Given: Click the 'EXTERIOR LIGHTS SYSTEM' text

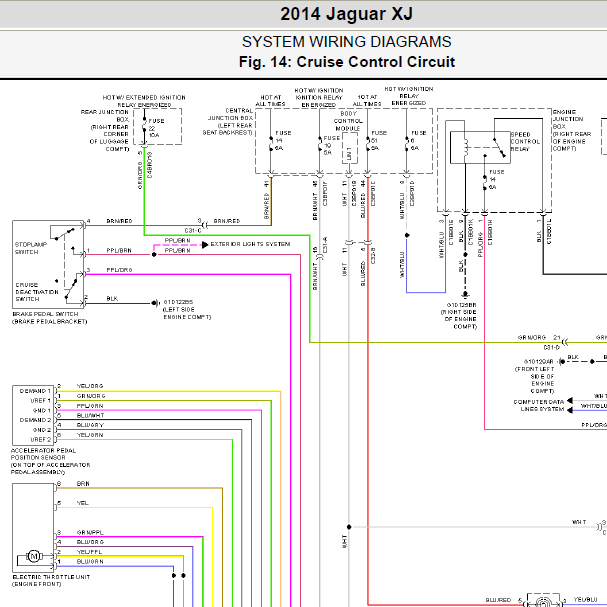Looking at the screenshot, I should coord(250,244).
